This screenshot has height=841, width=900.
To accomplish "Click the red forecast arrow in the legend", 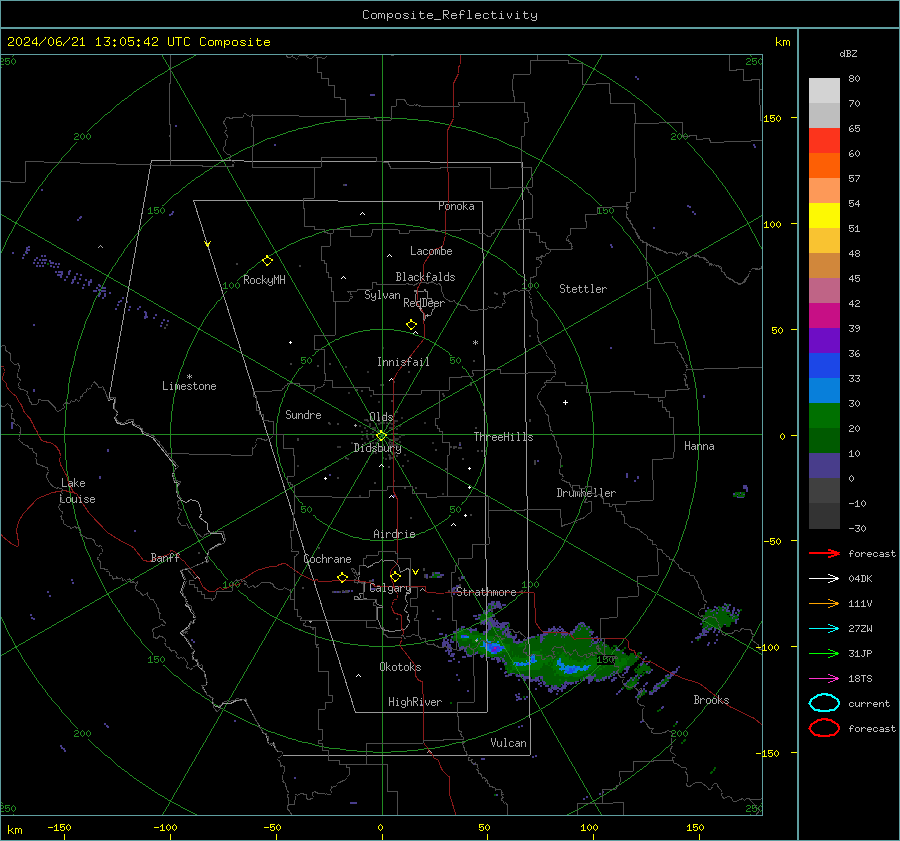I will tap(824, 553).
